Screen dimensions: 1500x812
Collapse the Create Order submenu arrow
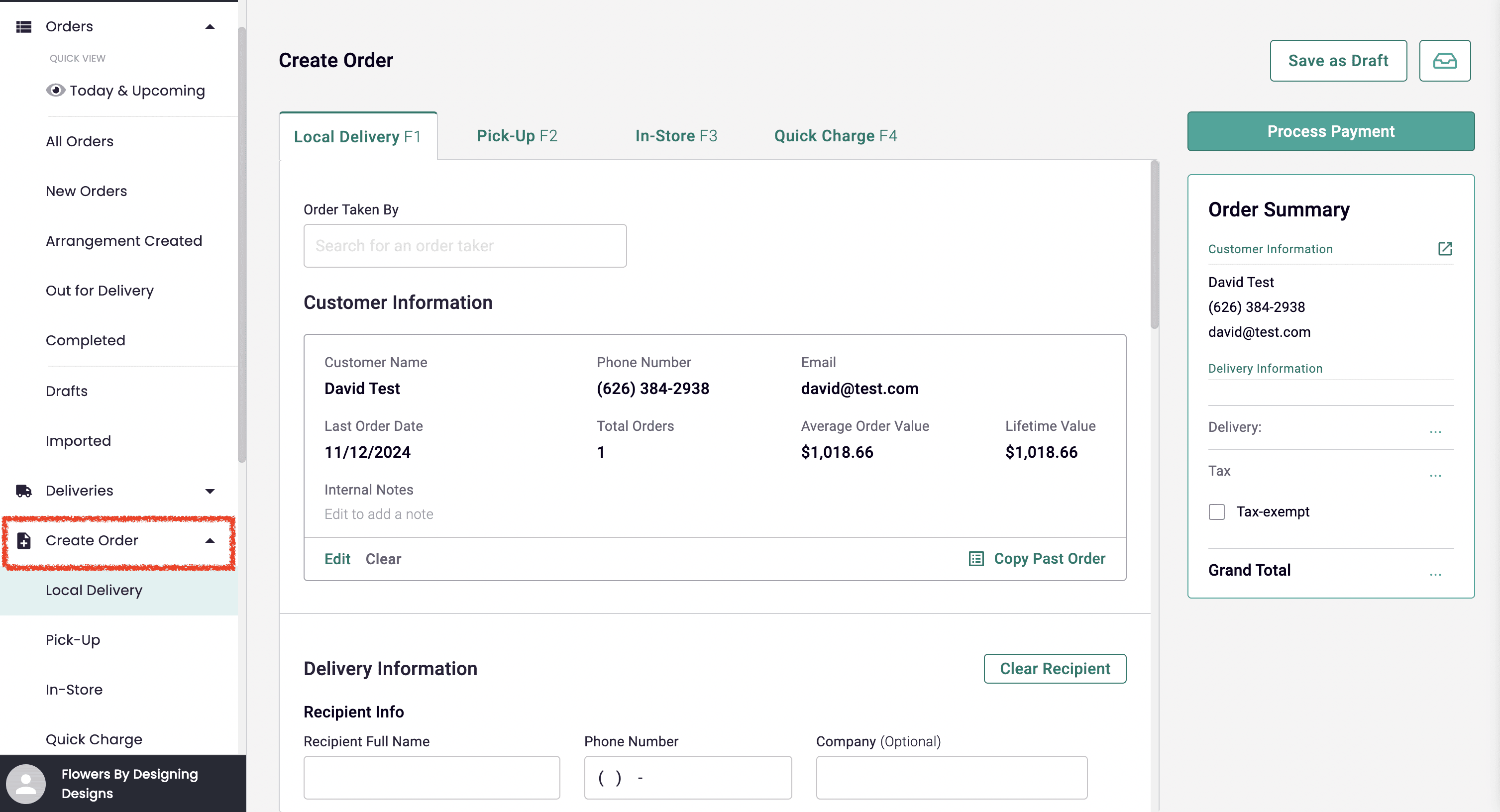click(210, 541)
